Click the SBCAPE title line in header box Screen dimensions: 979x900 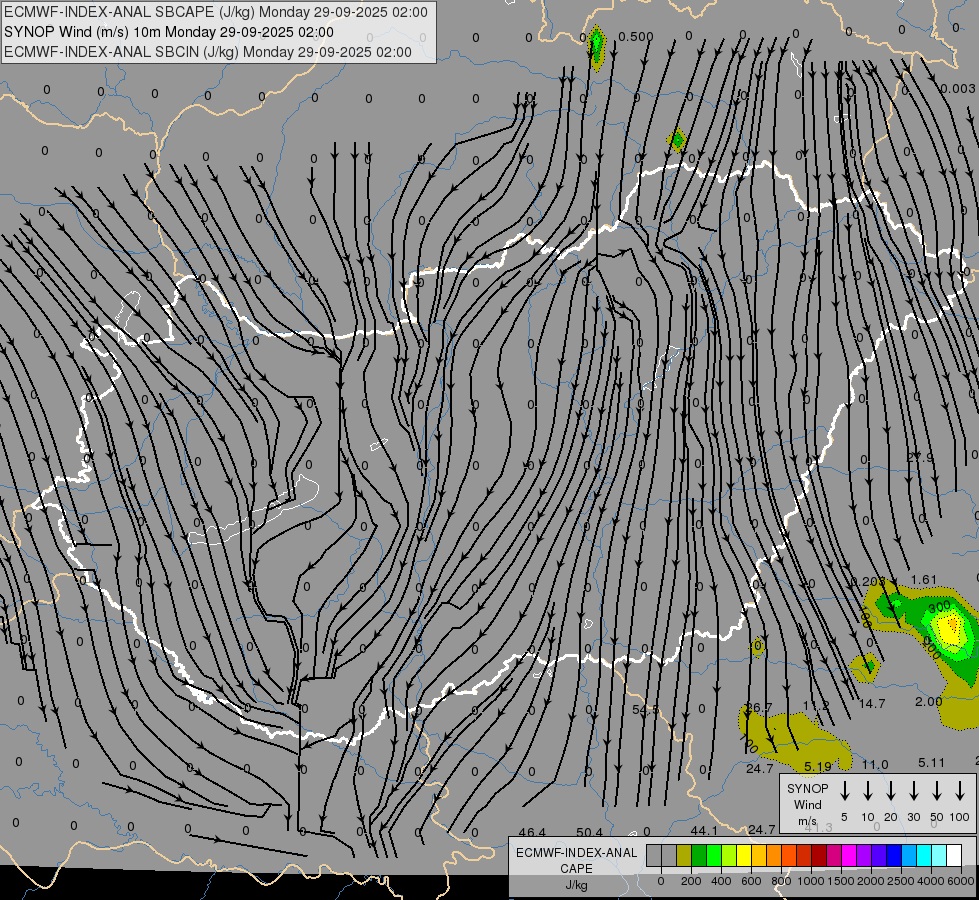click(215, 12)
